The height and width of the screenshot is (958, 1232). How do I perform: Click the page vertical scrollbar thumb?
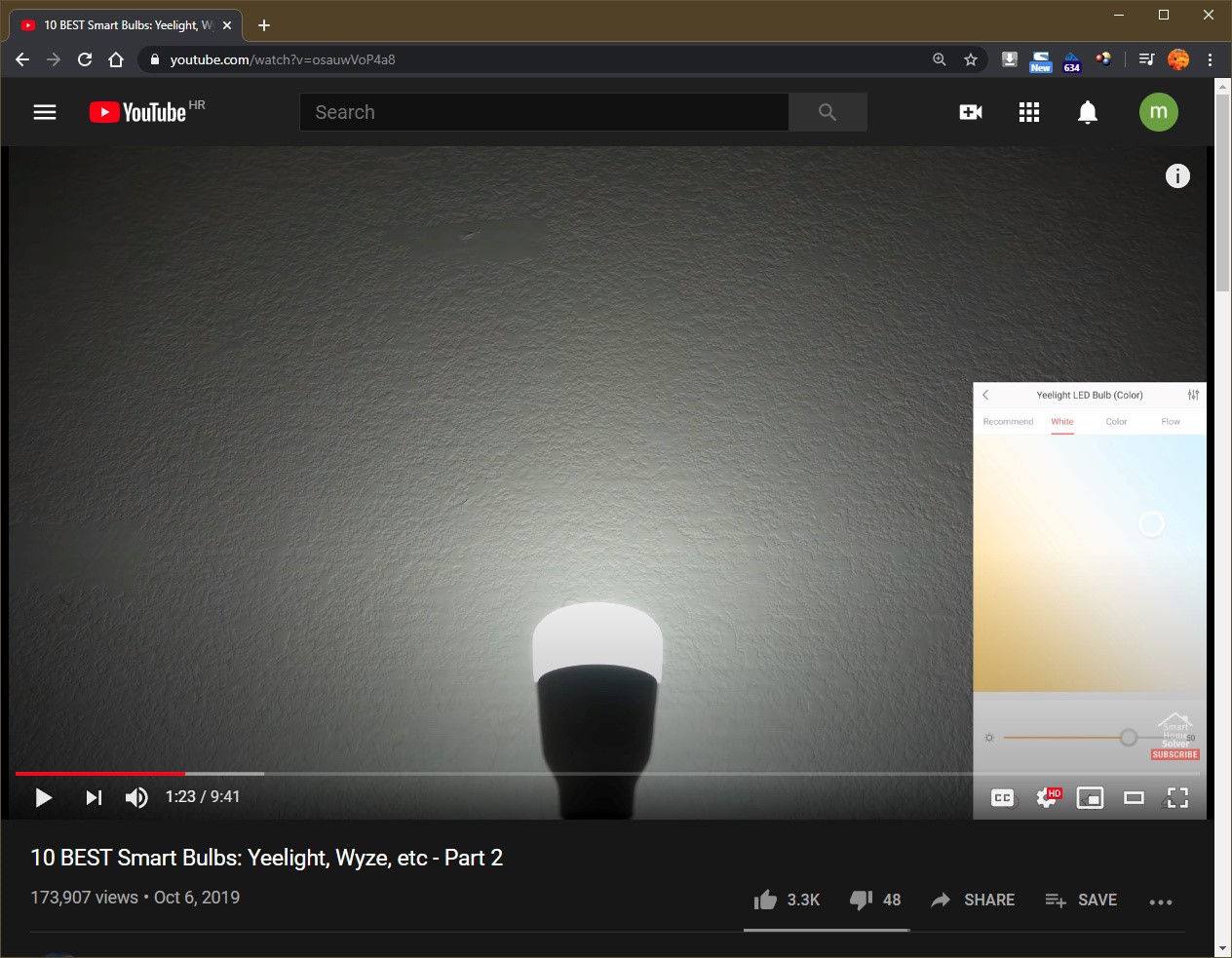coord(1223,193)
